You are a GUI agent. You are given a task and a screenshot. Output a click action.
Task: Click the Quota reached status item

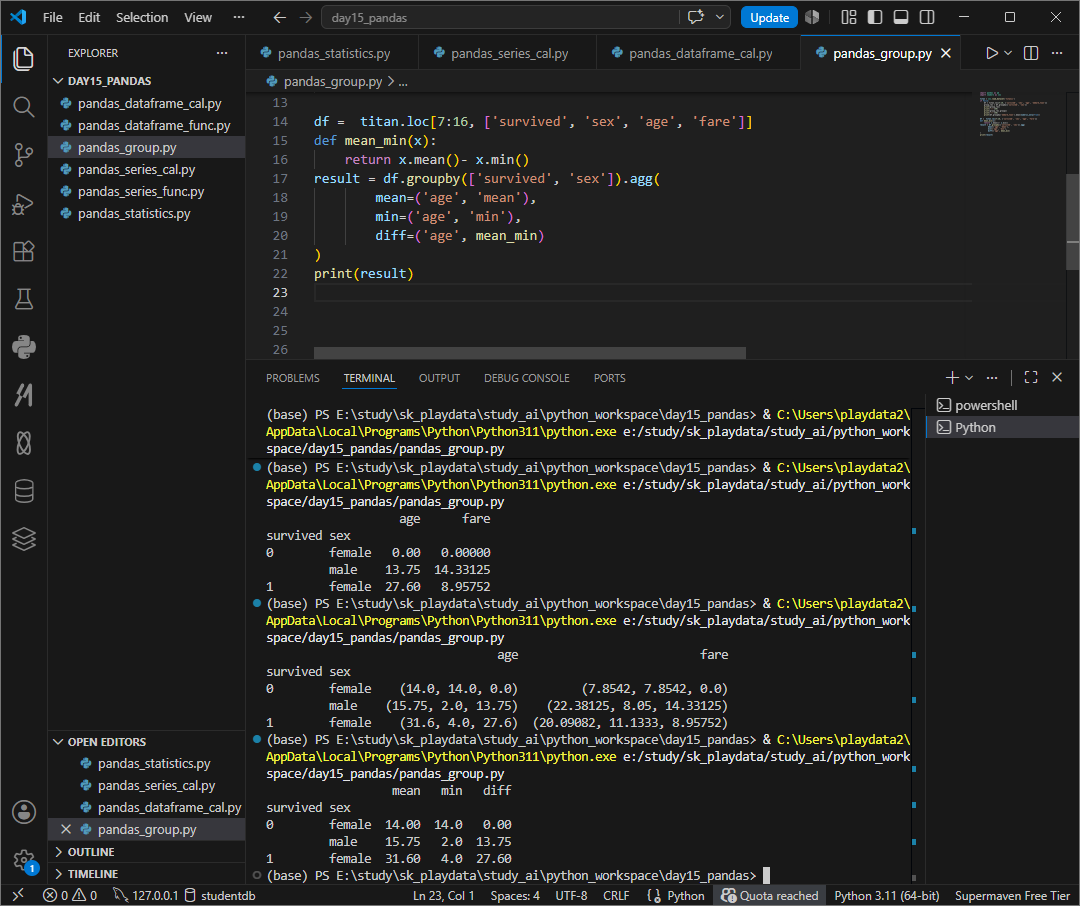click(769, 896)
